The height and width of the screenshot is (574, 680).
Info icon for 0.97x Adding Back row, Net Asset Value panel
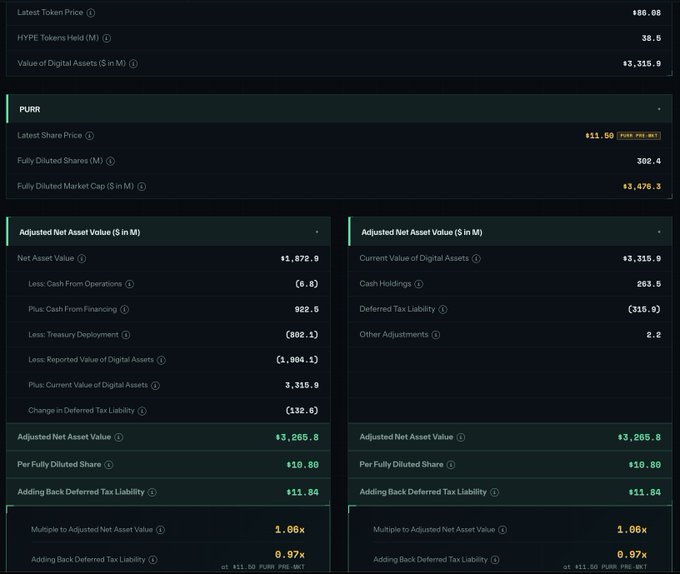(153, 560)
